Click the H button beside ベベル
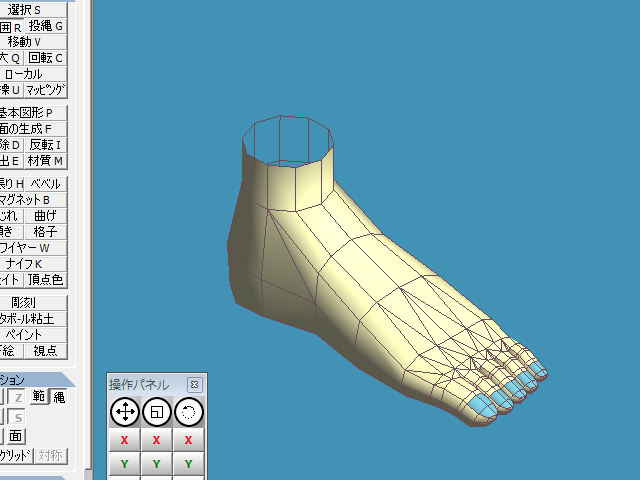 tap(11, 184)
